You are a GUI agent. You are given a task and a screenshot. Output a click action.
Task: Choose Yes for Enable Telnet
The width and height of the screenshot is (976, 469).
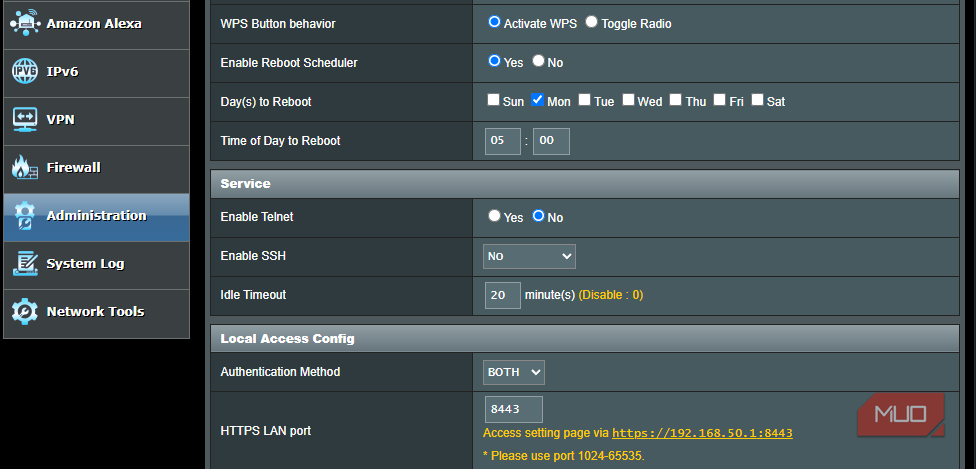494,216
